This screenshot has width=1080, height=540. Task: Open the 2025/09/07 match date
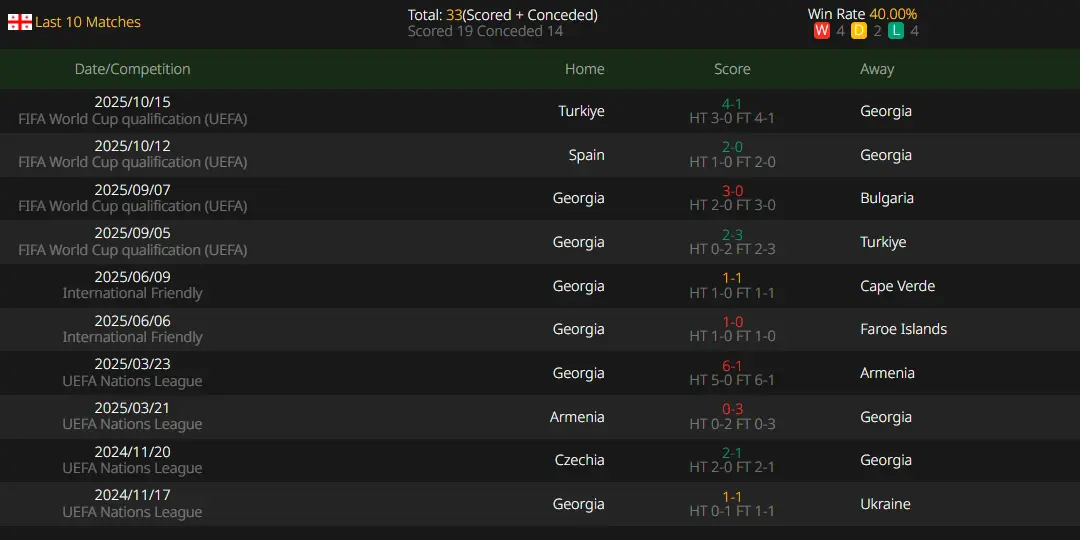tap(132, 189)
